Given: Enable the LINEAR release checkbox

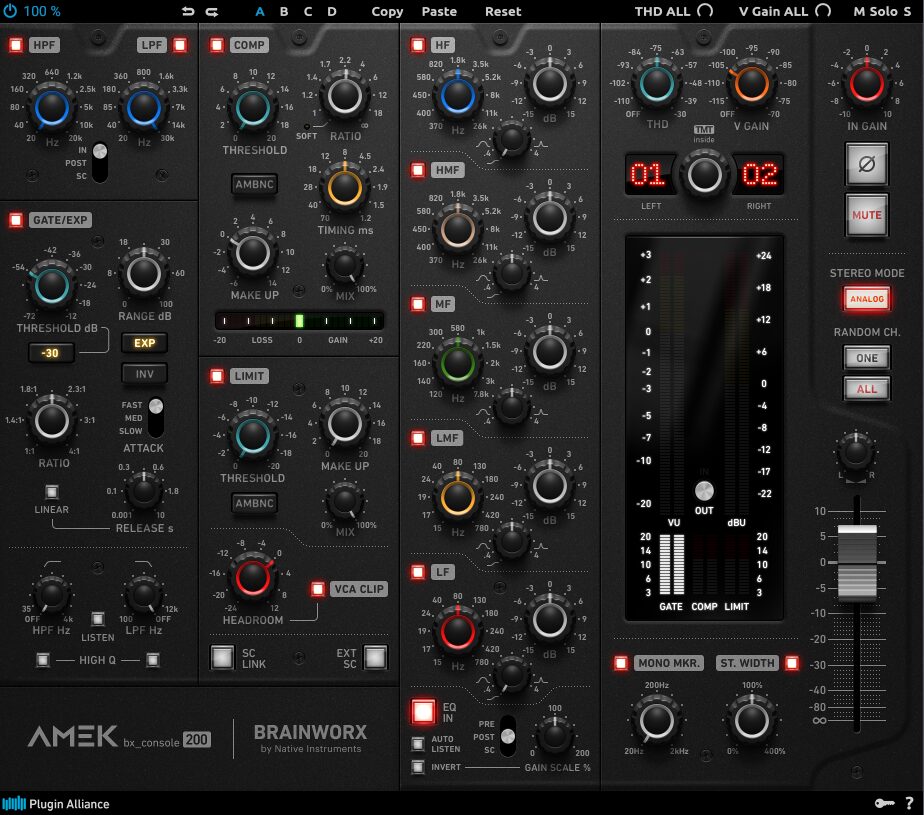Looking at the screenshot, I should 51,490.
